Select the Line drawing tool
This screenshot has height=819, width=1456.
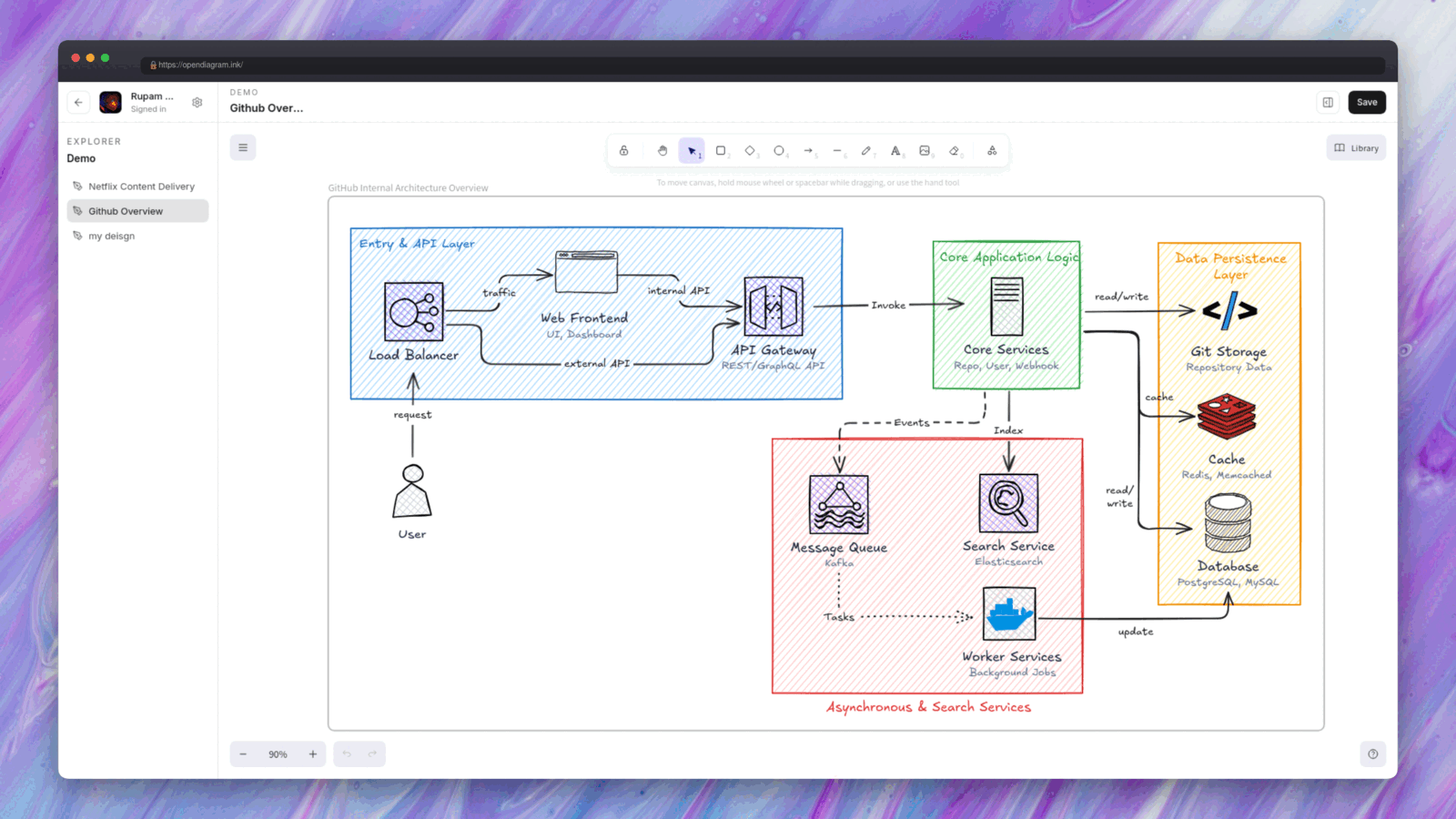(837, 151)
